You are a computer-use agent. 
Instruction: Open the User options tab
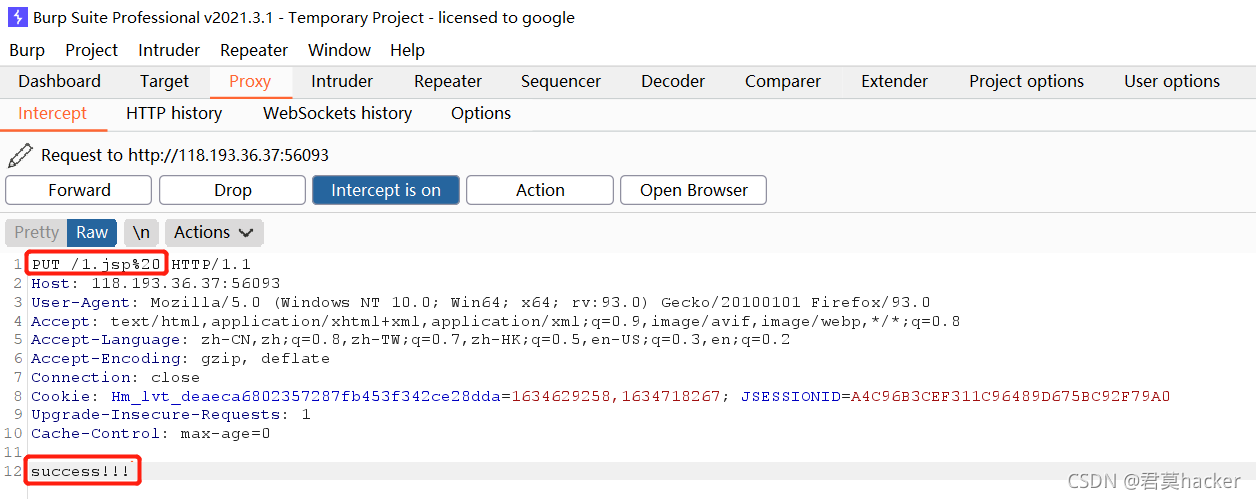(1172, 81)
